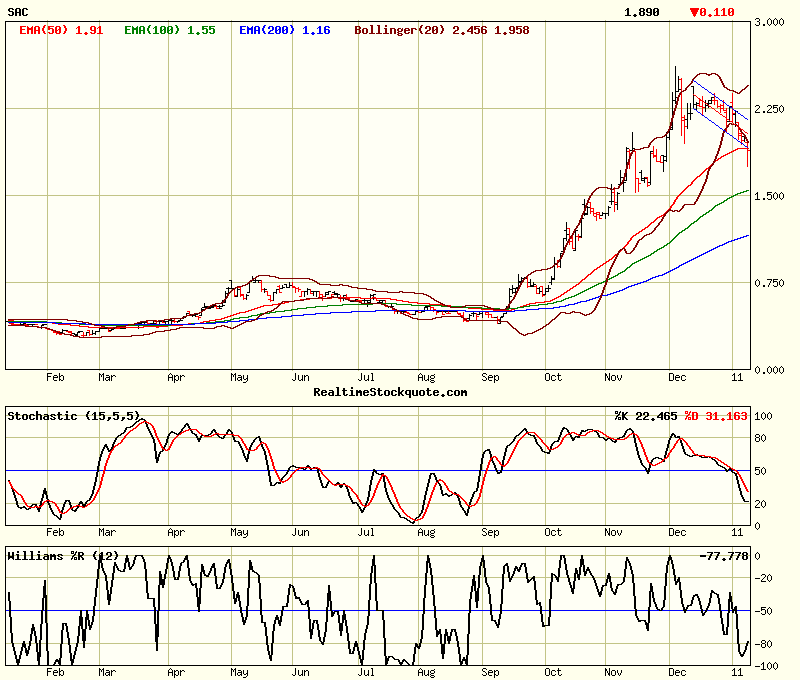
Task: Click the Bollinger(20) legend label
Action: [442, 30]
